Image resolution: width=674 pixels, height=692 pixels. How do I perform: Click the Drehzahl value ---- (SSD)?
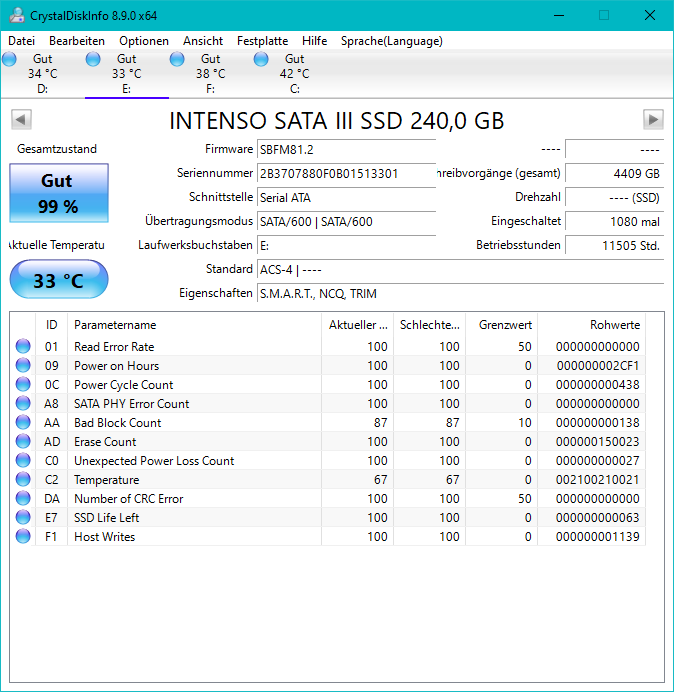point(614,197)
